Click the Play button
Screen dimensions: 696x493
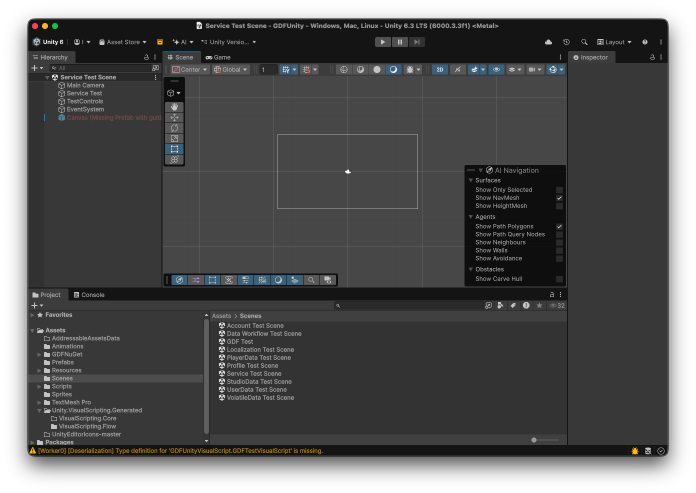(x=383, y=42)
